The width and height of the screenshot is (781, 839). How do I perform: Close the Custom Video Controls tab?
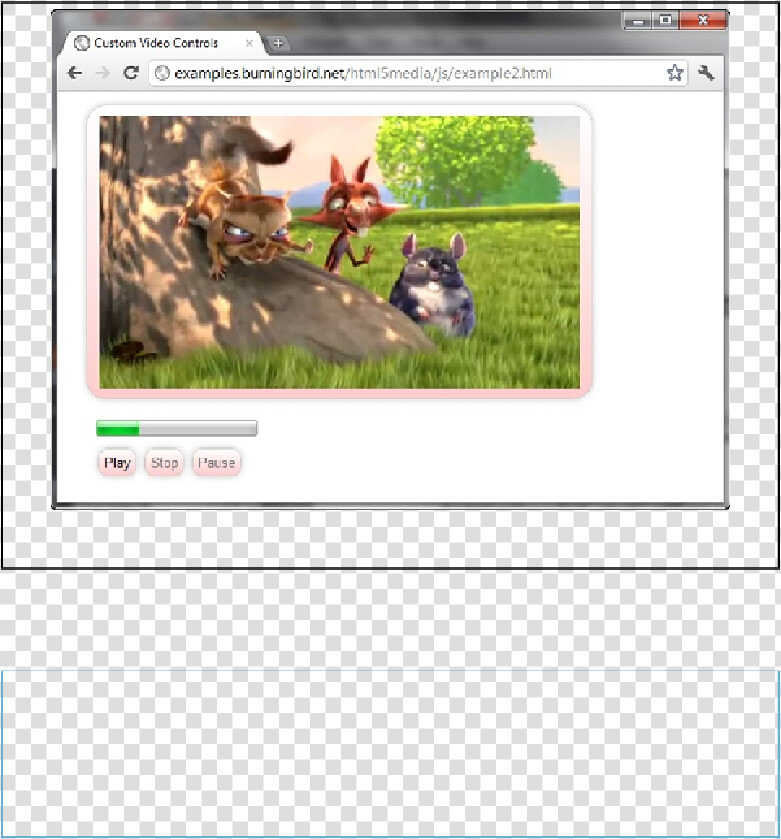pyautogui.click(x=249, y=43)
